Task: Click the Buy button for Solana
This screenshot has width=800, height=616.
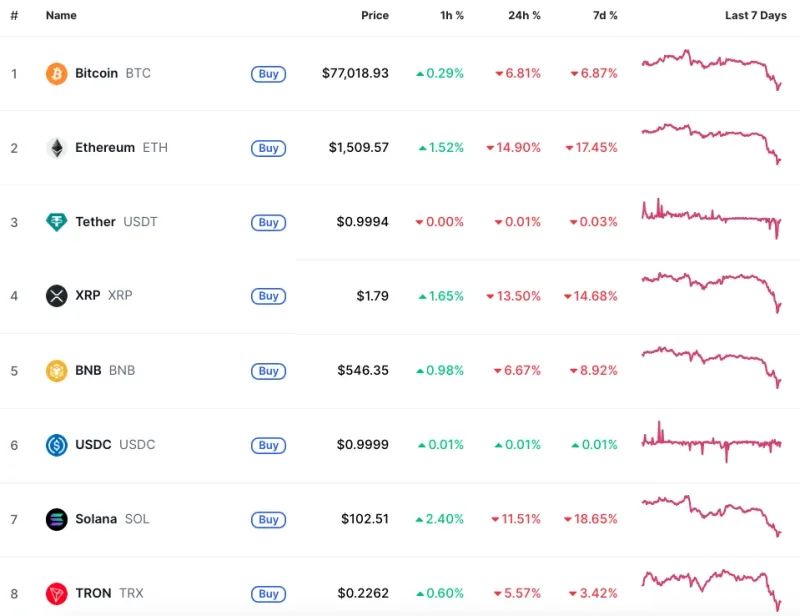Action: (267, 520)
